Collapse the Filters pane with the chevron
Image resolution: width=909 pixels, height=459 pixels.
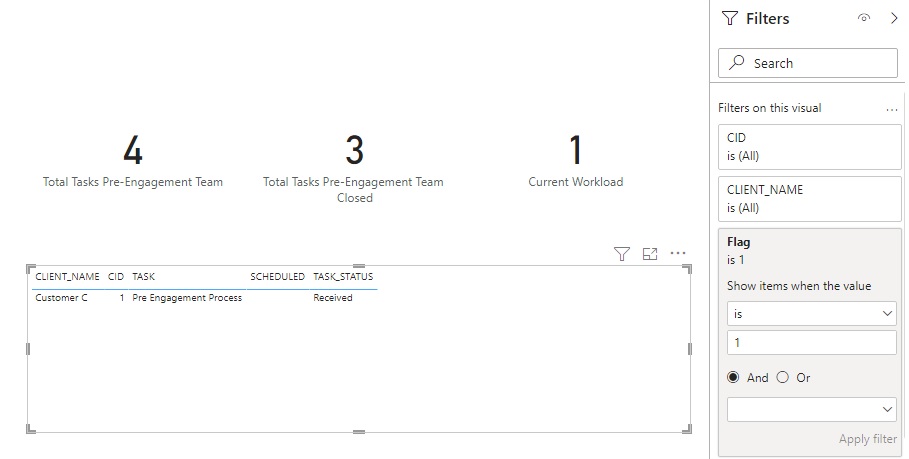[894, 18]
